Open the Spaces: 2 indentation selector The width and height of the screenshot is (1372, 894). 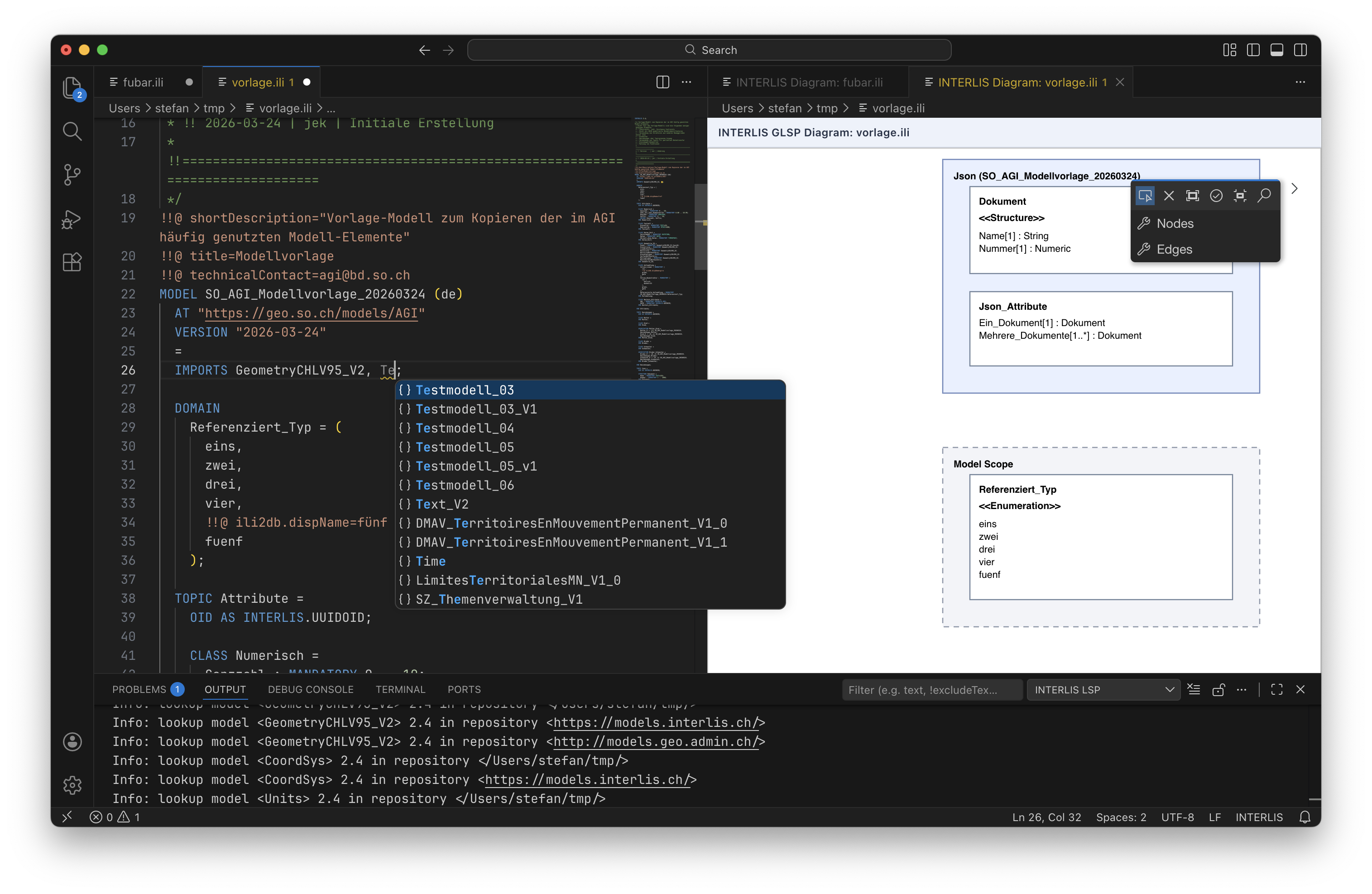[x=1121, y=817]
